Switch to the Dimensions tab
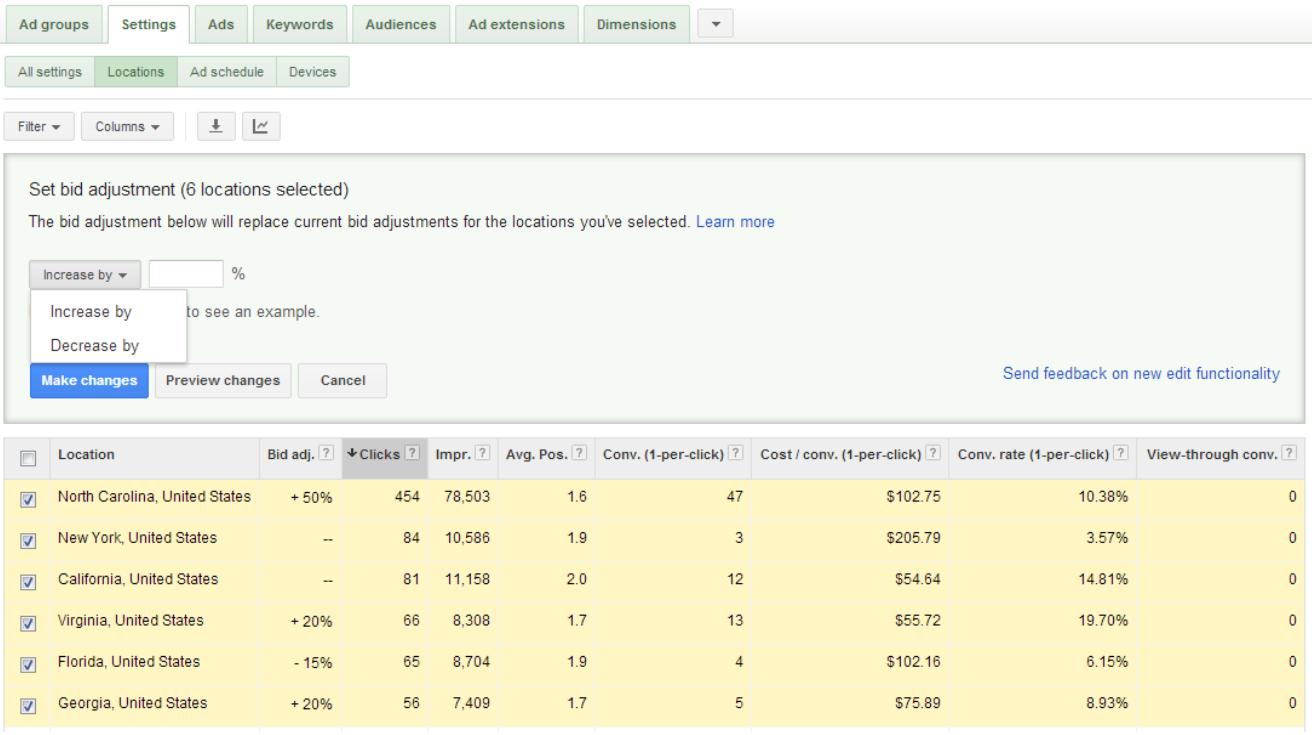 636,24
